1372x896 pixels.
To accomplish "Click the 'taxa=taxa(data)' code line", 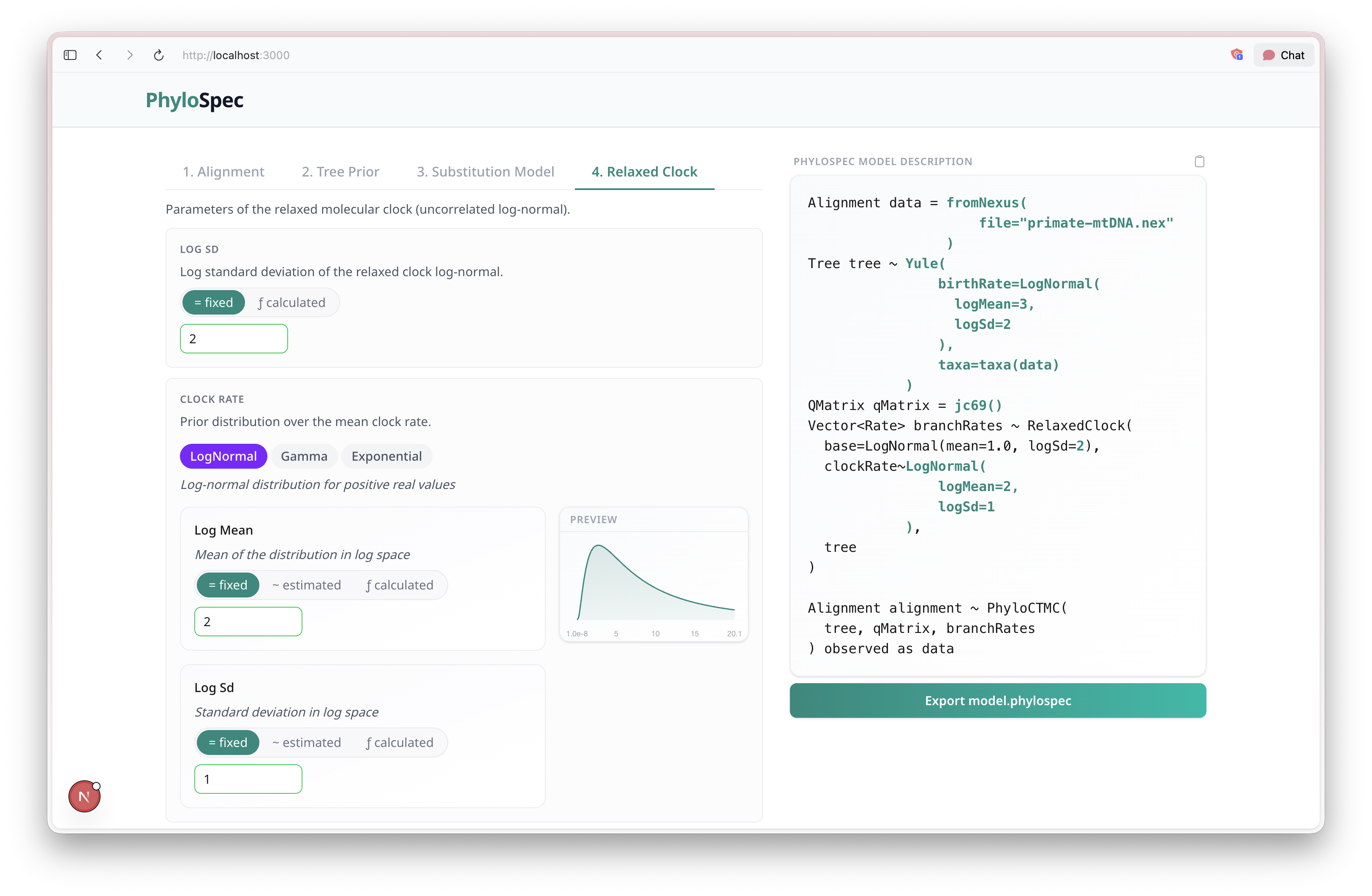I will point(999,365).
